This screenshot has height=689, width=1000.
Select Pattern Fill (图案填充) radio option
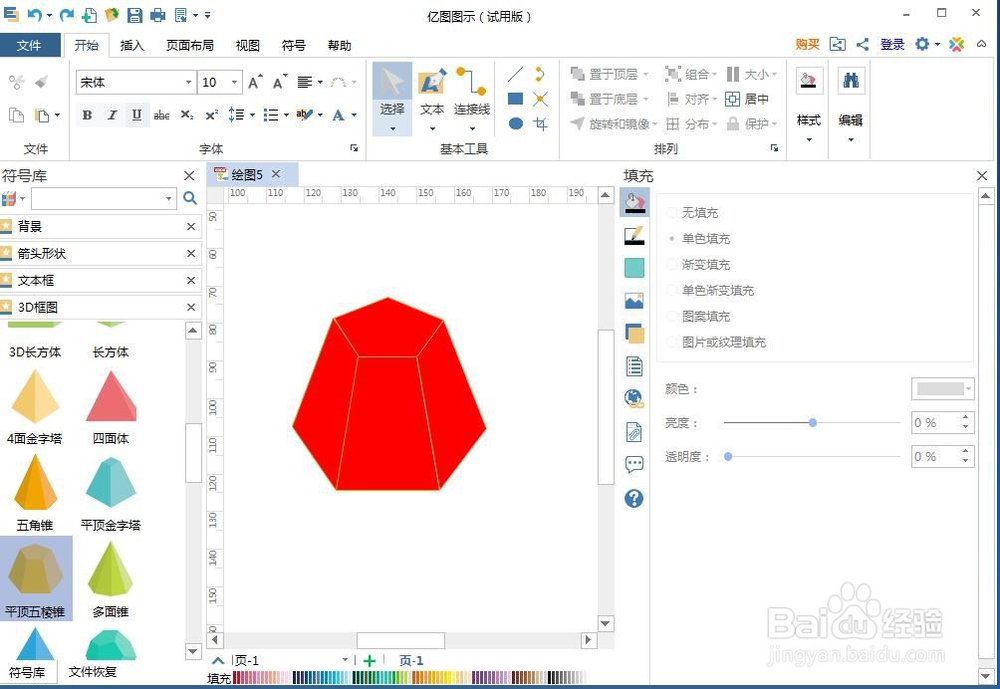pos(698,316)
